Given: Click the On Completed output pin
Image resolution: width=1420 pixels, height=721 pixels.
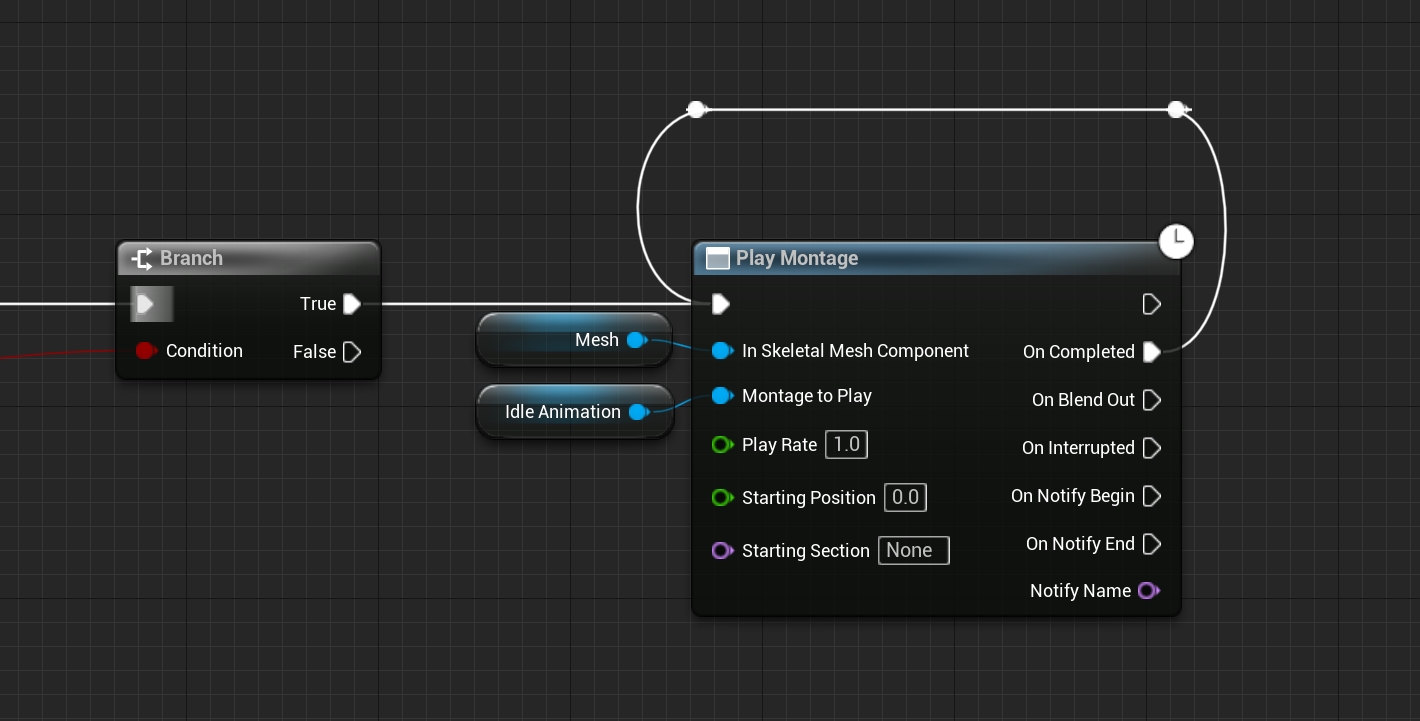Looking at the screenshot, I should pos(1151,352).
